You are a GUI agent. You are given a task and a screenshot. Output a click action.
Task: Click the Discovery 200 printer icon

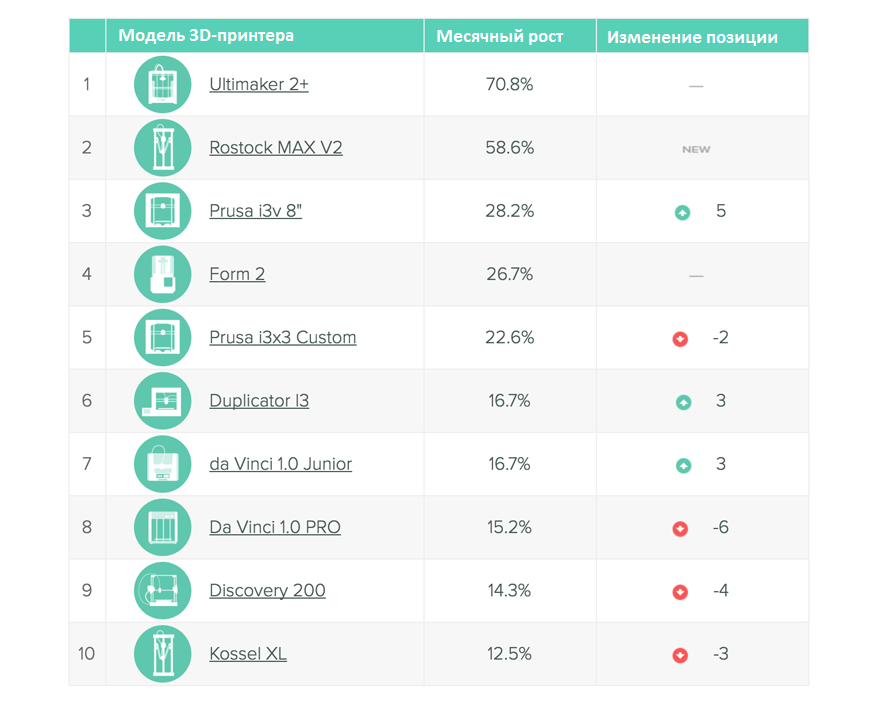tap(162, 591)
